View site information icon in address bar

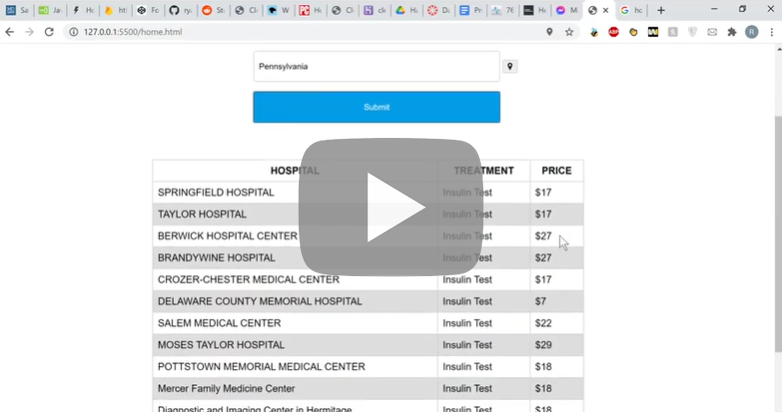(x=73, y=32)
